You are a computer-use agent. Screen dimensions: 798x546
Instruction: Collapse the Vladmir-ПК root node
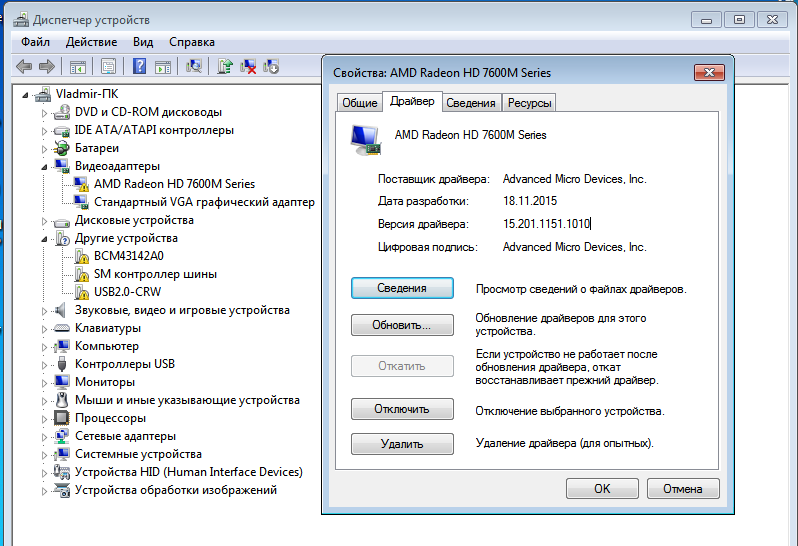tap(25, 95)
